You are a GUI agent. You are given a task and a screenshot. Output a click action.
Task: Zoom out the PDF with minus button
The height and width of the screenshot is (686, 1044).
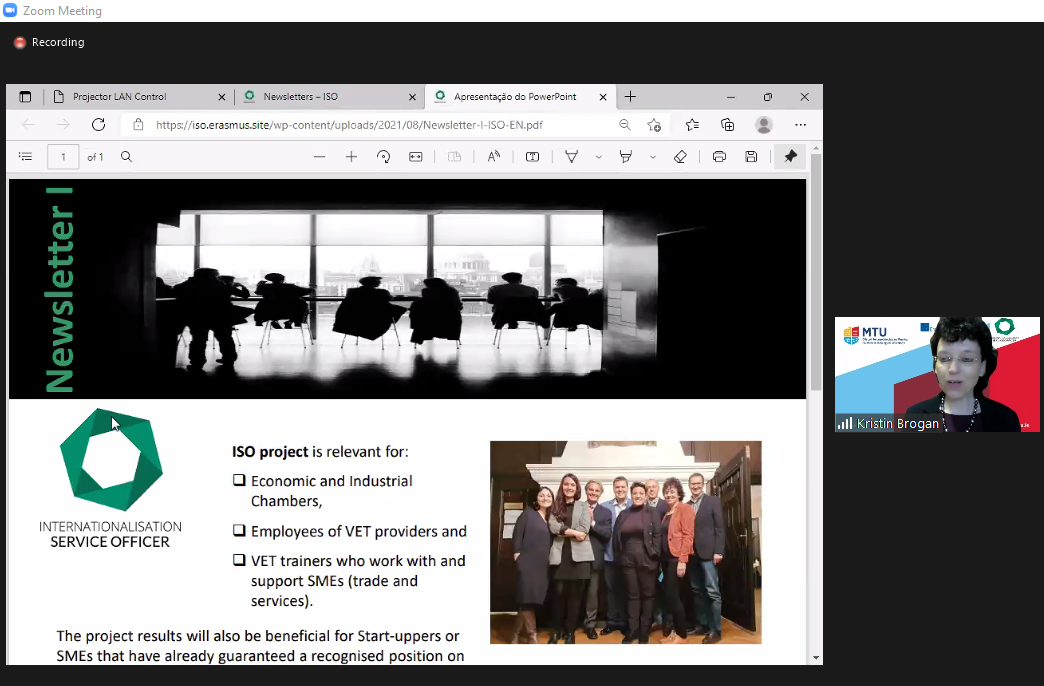(319, 157)
